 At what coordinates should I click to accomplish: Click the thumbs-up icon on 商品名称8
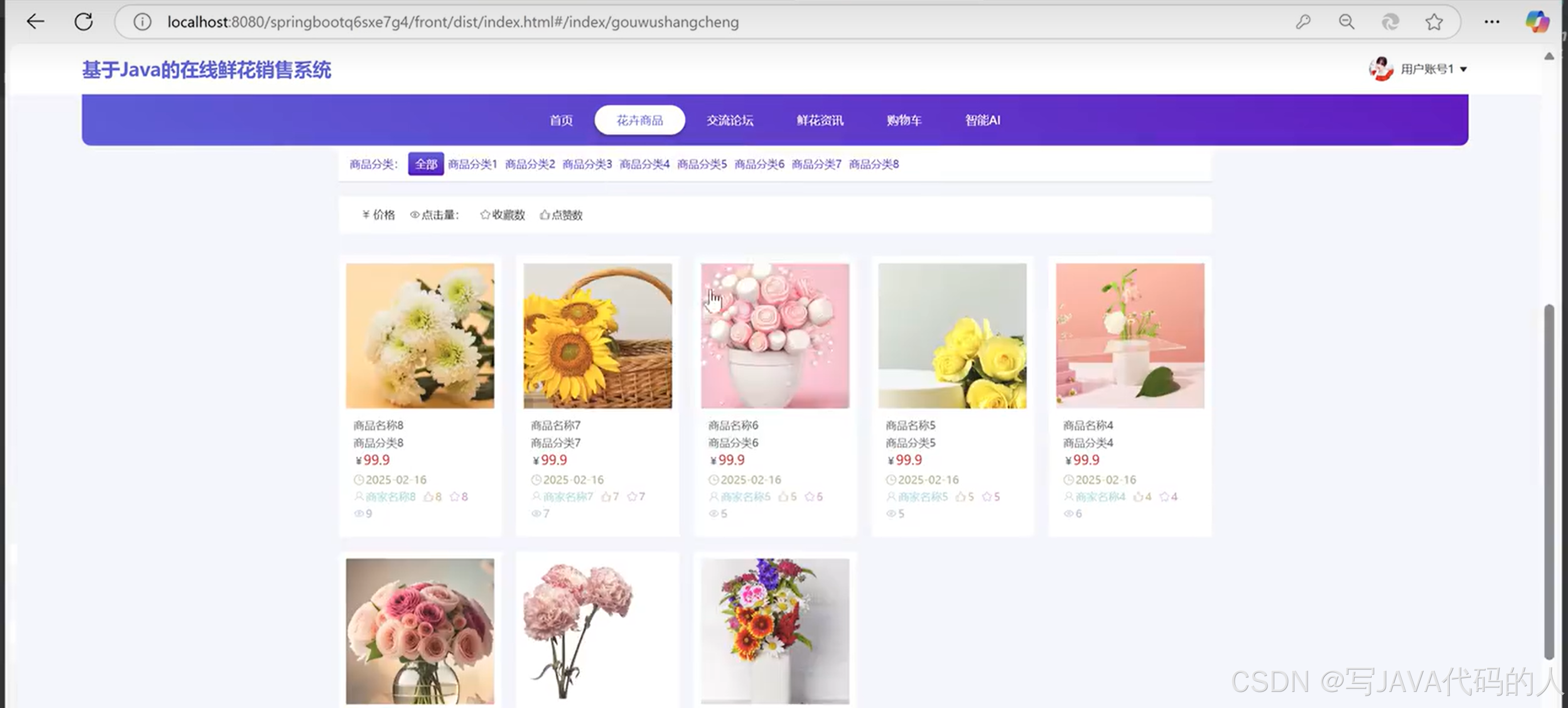click(x=429, y=497)
